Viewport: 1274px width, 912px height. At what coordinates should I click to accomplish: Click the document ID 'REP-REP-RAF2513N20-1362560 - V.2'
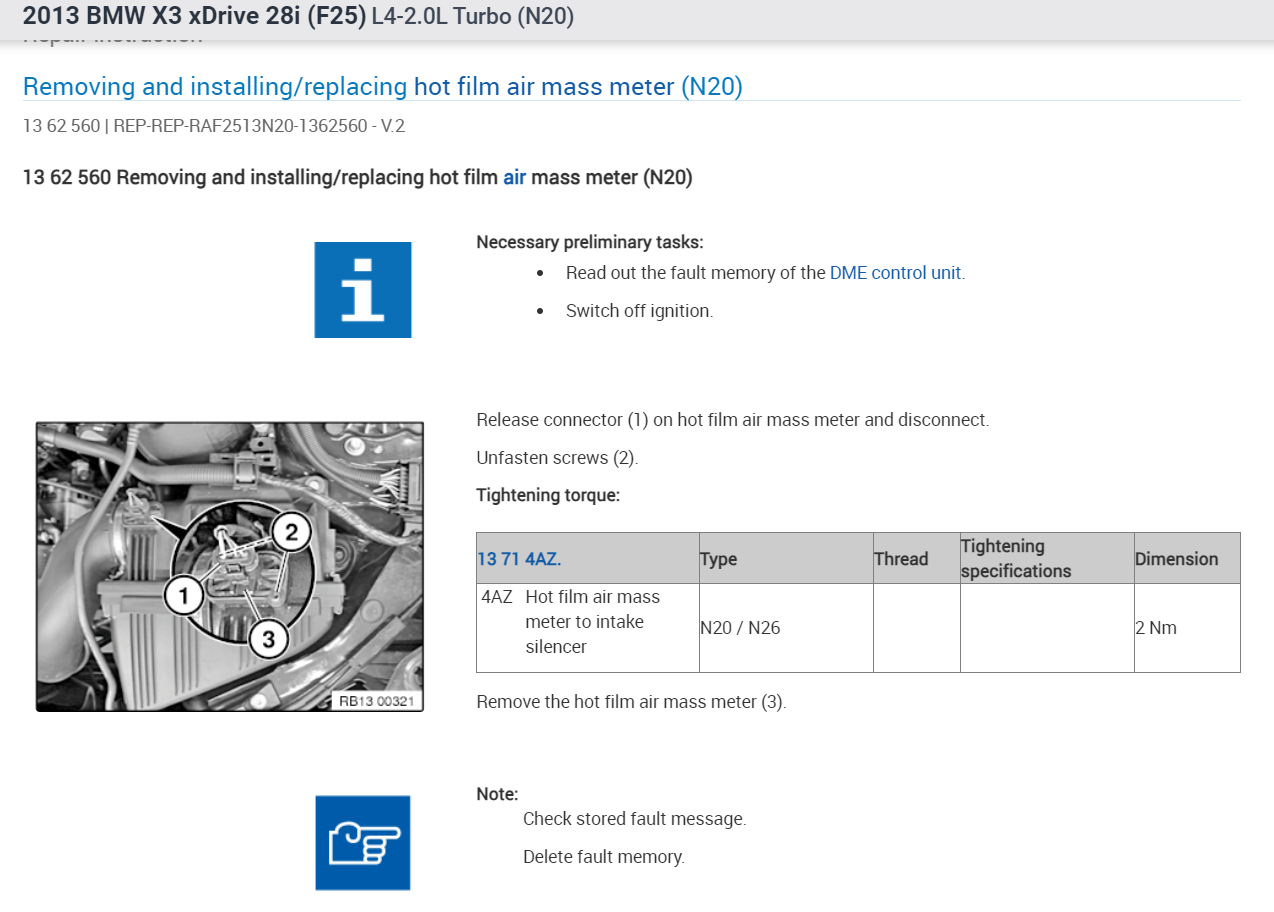tap(259, 126)
